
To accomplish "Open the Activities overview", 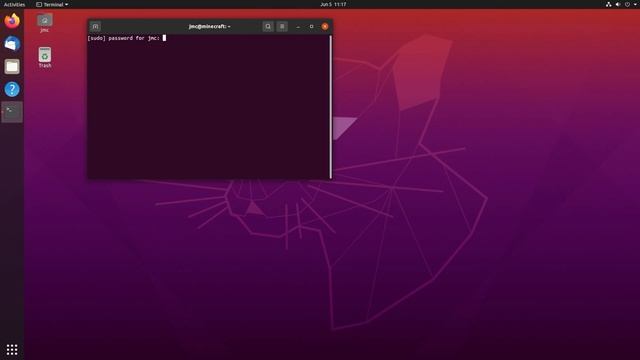I will tap(14, 4).
